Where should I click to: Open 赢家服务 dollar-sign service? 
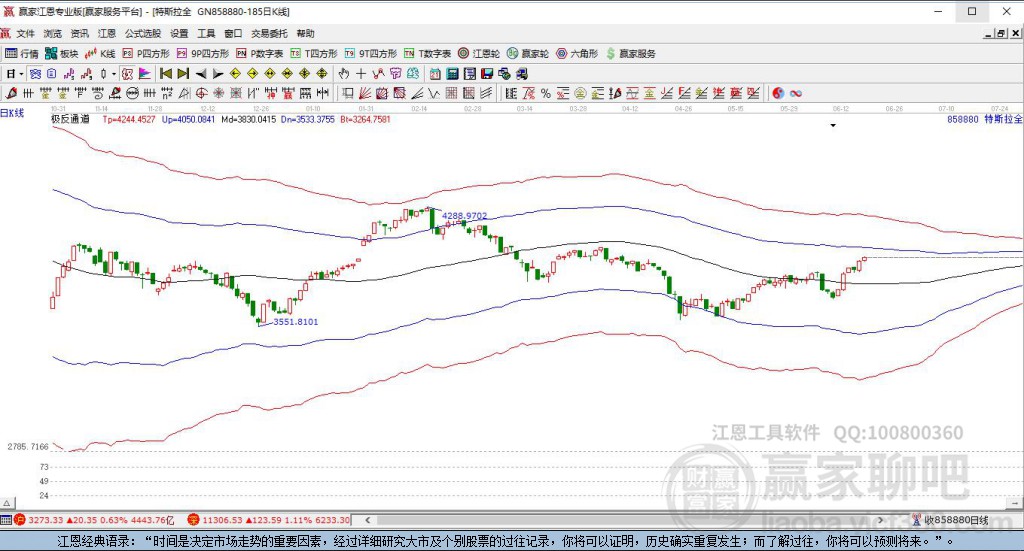tap(630, 54)
